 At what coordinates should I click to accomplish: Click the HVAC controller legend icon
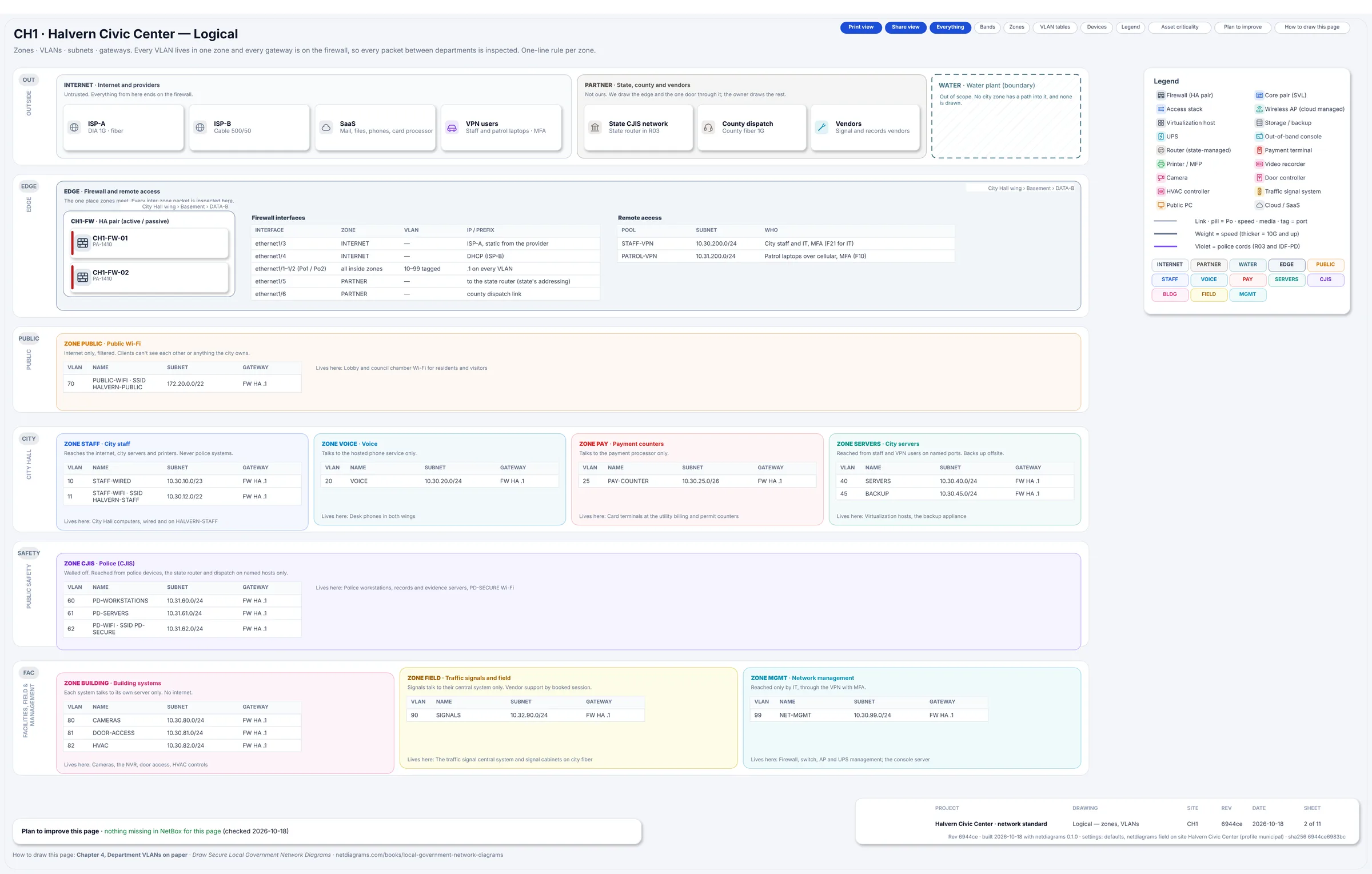tap(1161, 191)
